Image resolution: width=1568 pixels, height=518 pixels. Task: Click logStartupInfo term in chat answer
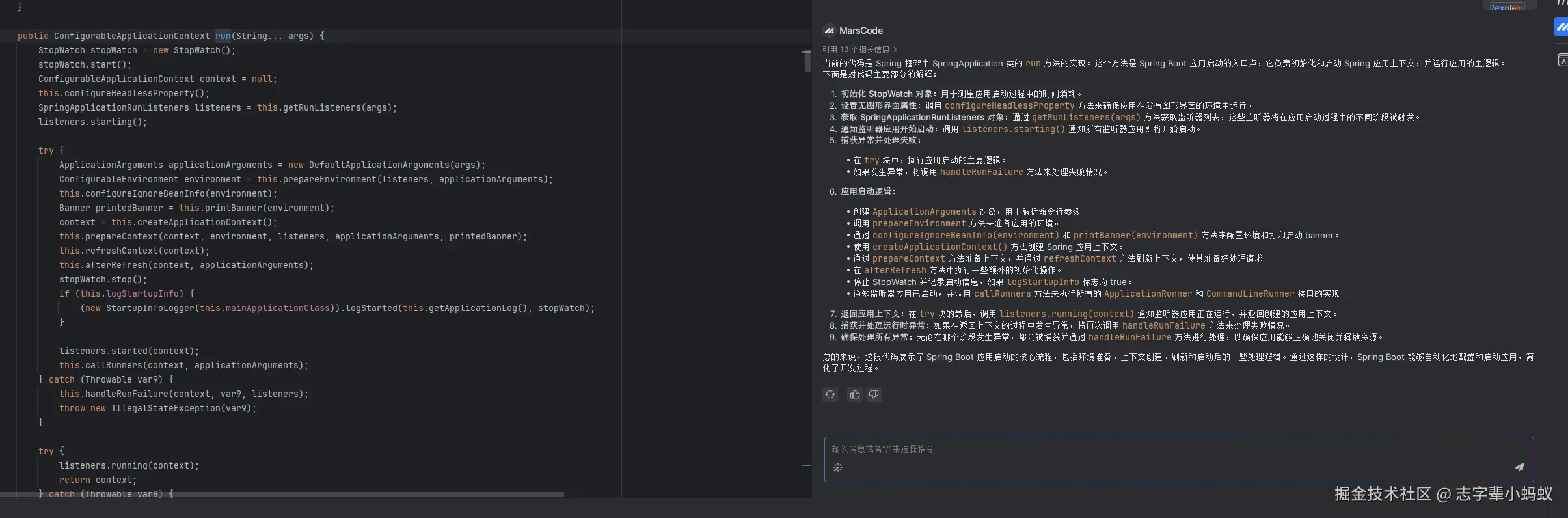click(x=1043, y=282)
